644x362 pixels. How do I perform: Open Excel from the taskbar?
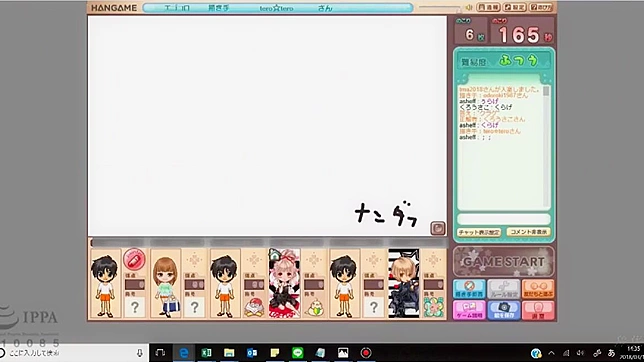point(206,353)
